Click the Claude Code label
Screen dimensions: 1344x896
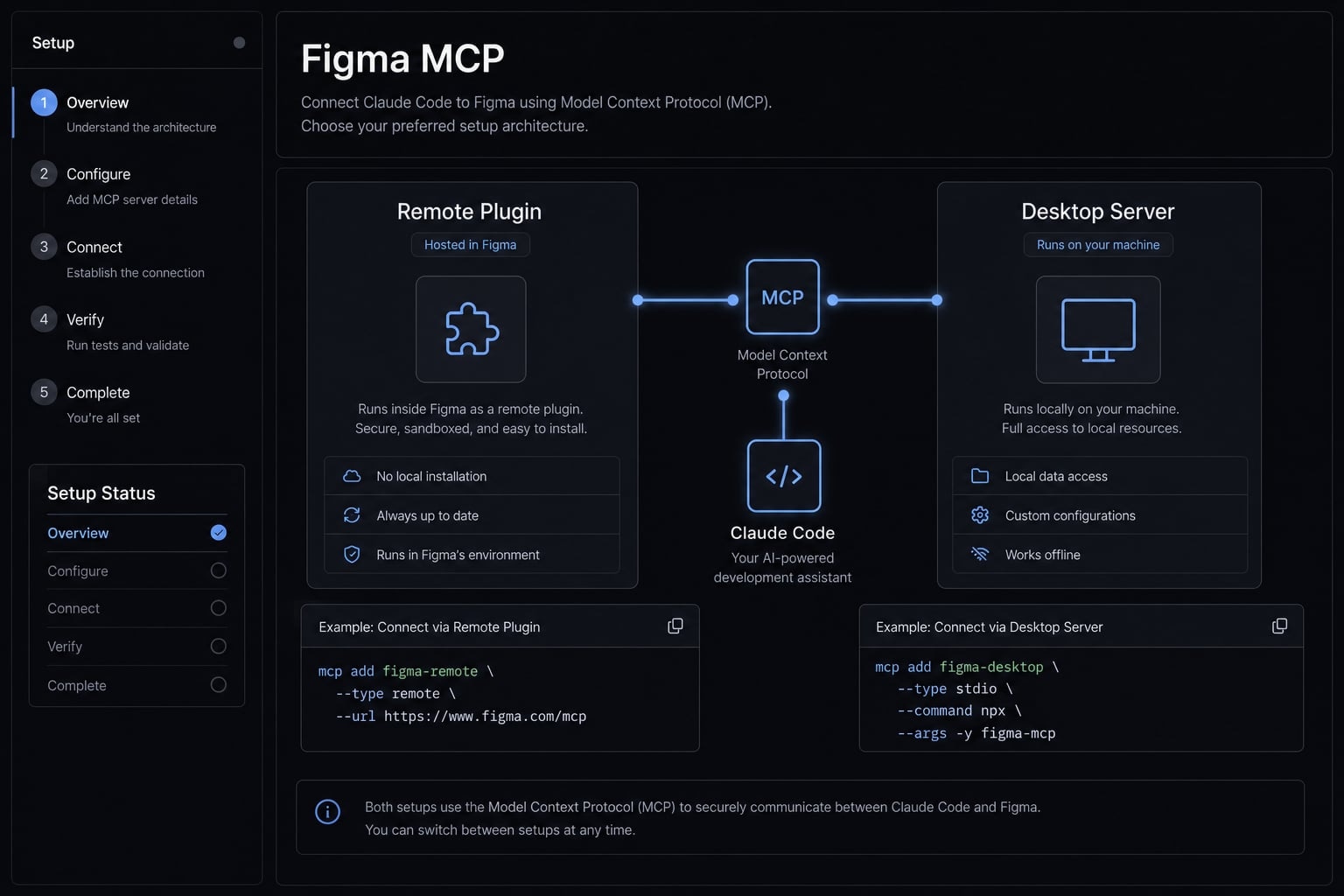coord(783,533)
